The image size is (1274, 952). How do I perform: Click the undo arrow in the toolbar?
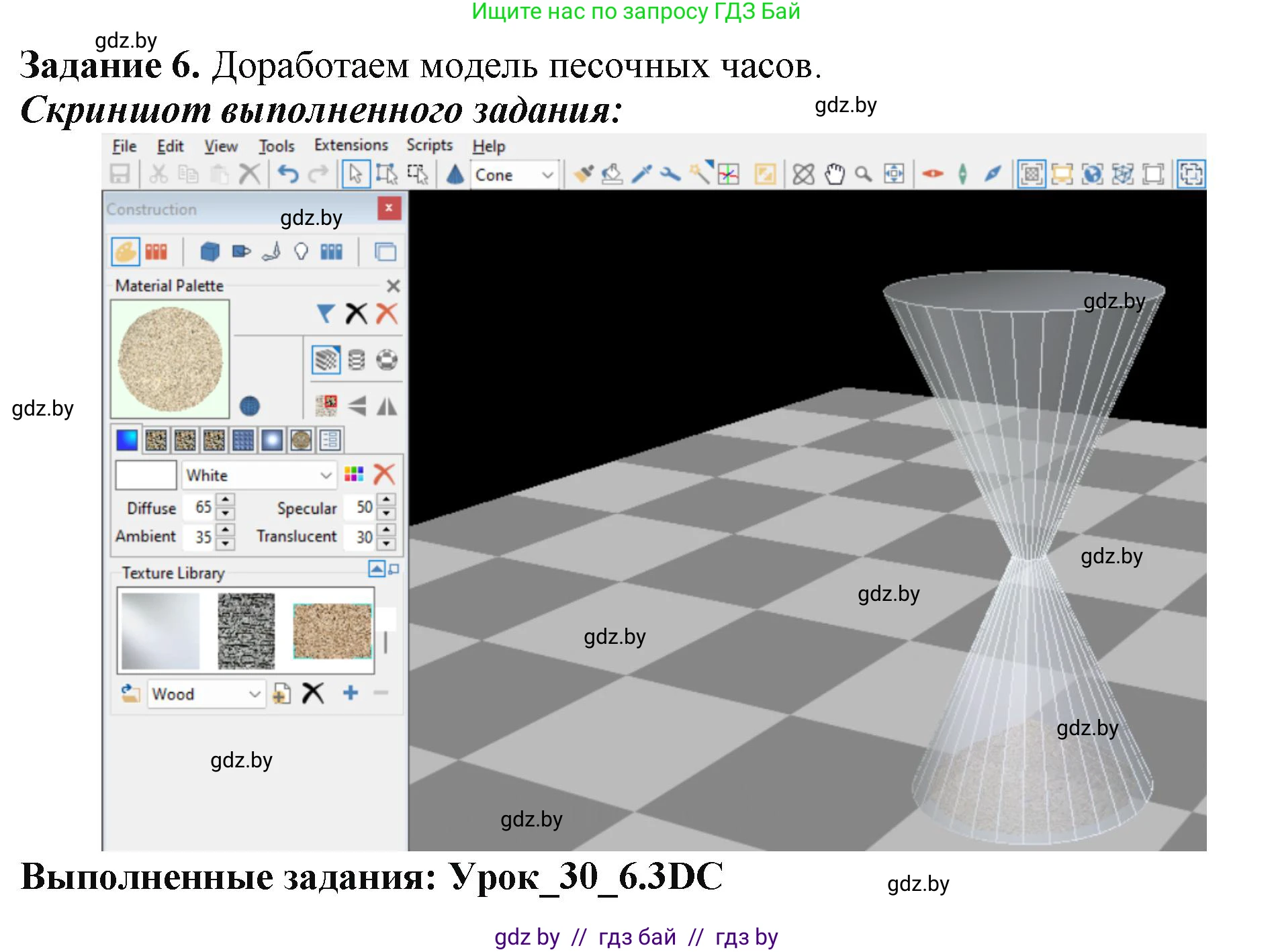pos(288,175)
